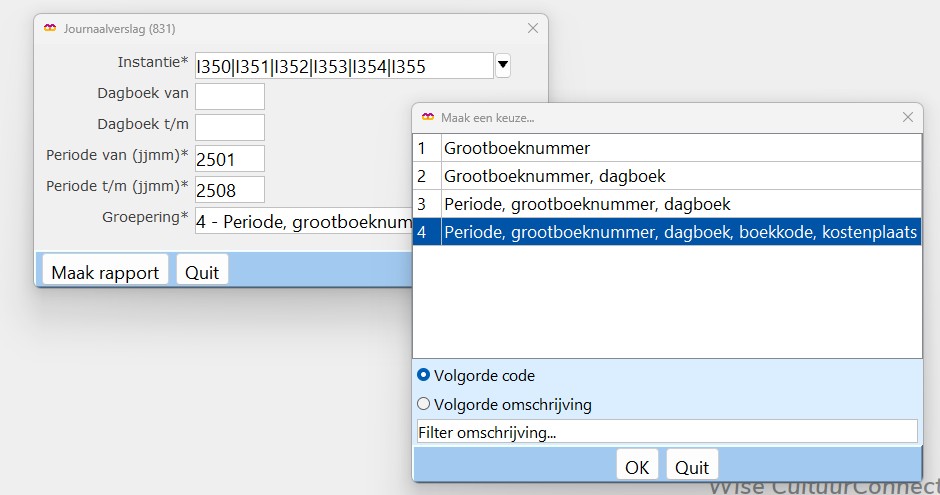Close the Journaalverslag window
Screen dimensions: 940x495
[x=533, y=29]
